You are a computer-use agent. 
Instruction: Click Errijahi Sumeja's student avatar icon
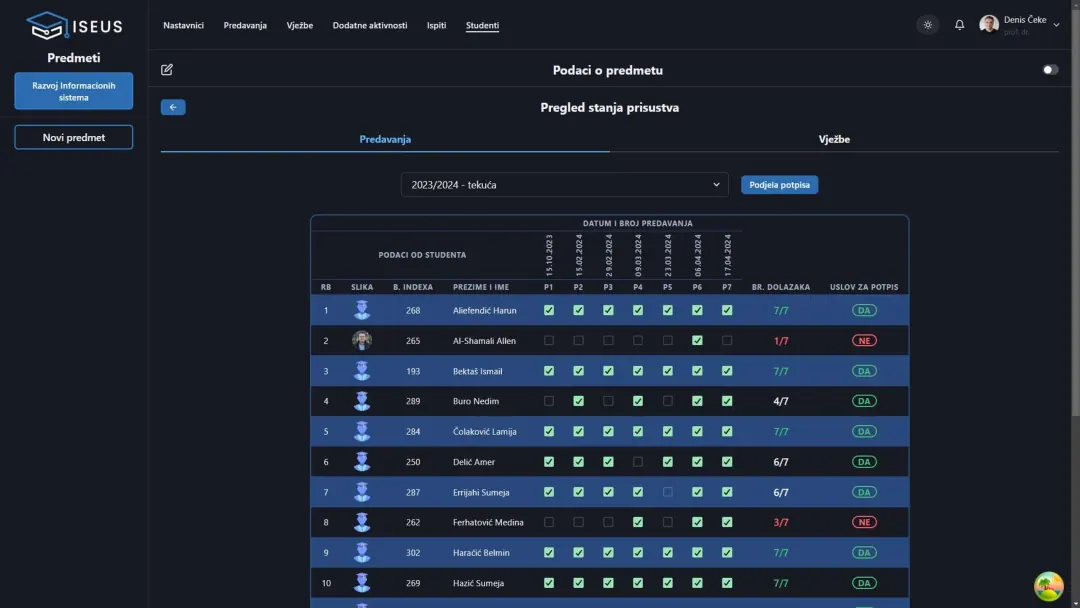pos(362,492)
